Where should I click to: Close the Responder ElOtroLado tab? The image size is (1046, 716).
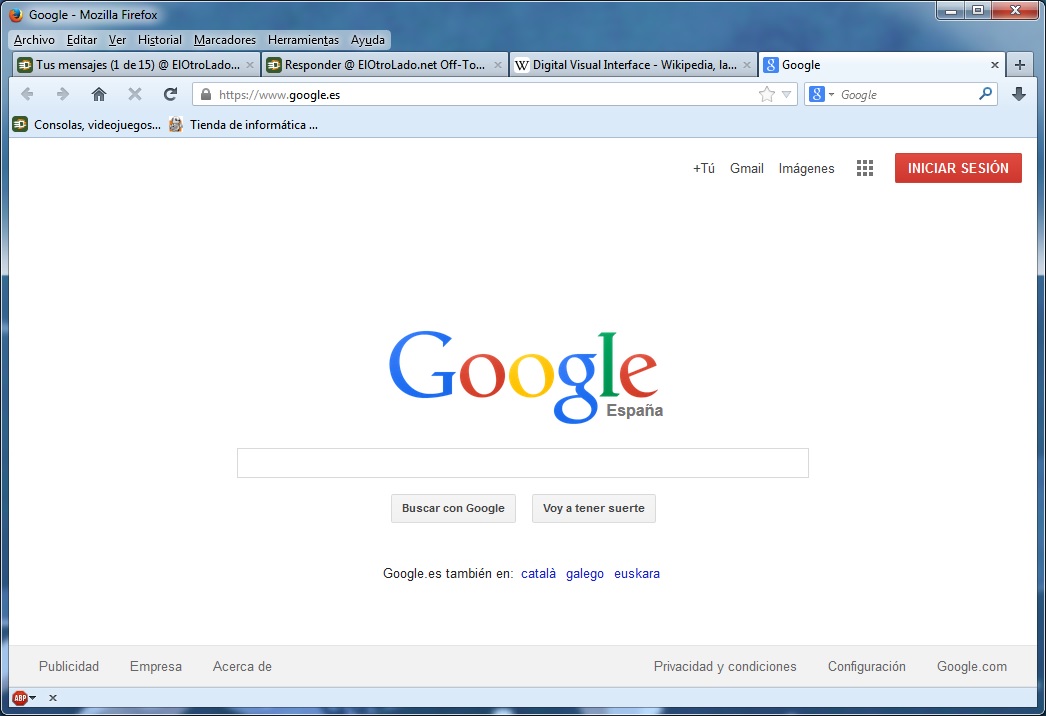click(x=498, y=65)
